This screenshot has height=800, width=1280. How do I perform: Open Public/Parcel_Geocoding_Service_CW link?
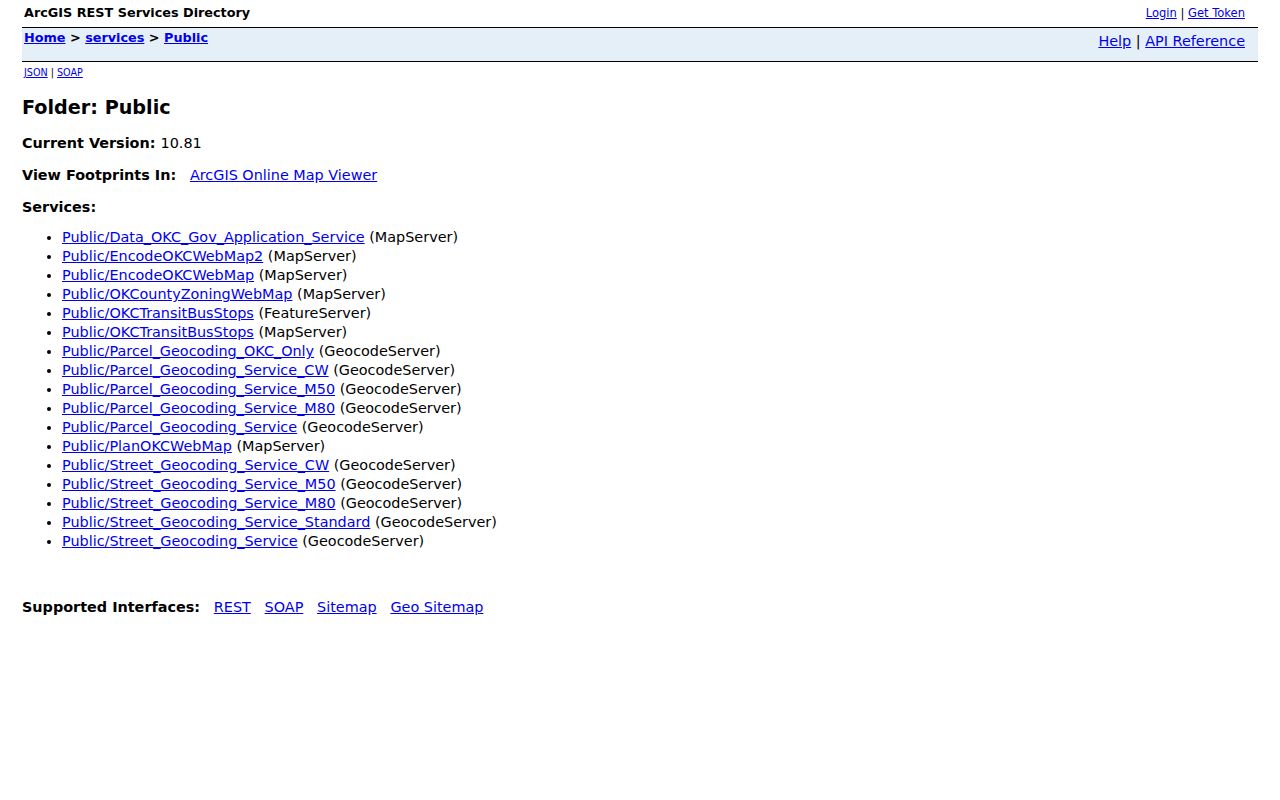(195, 370)
